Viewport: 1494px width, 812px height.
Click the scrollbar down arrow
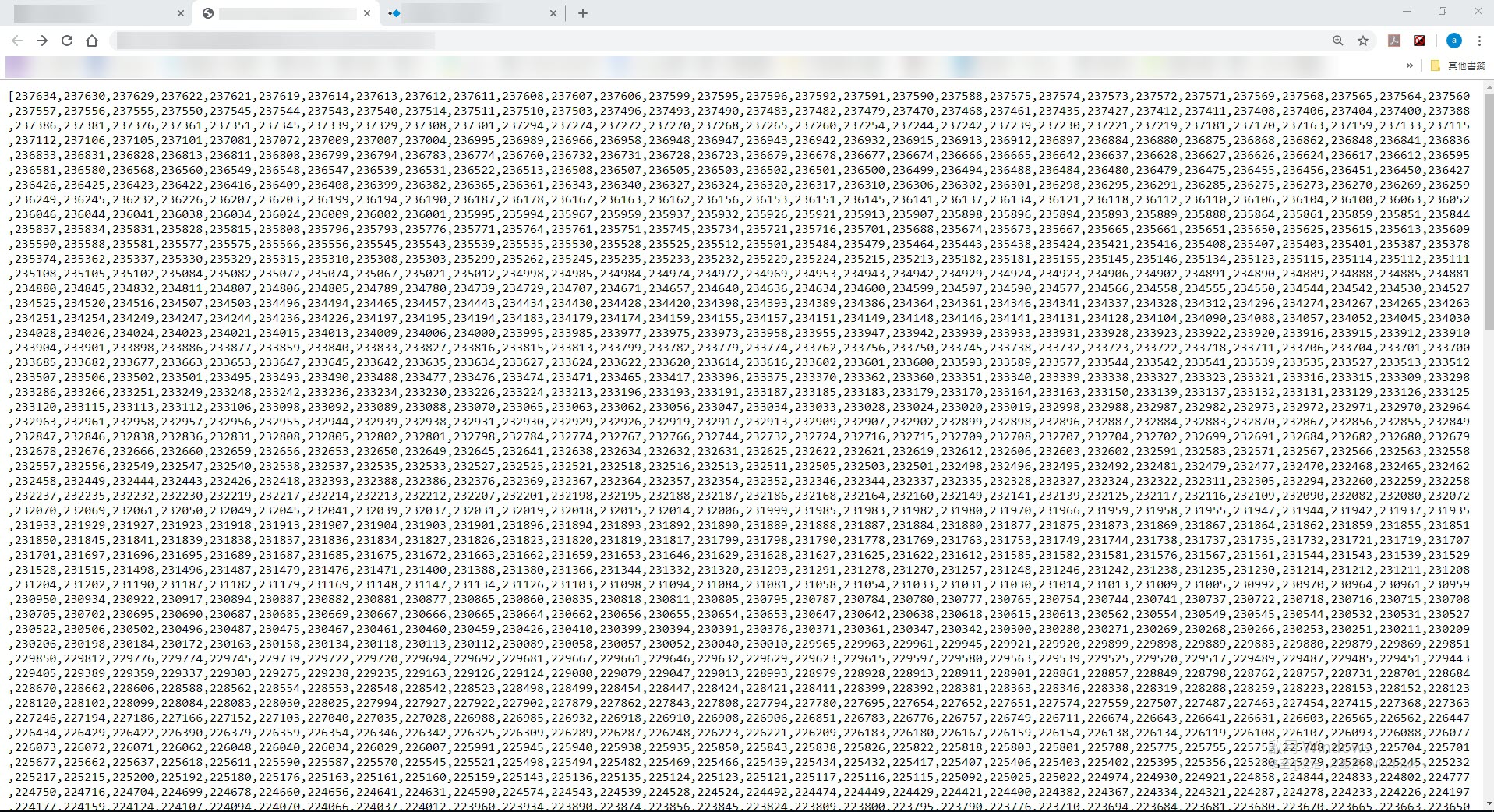tap(1489, 805)
